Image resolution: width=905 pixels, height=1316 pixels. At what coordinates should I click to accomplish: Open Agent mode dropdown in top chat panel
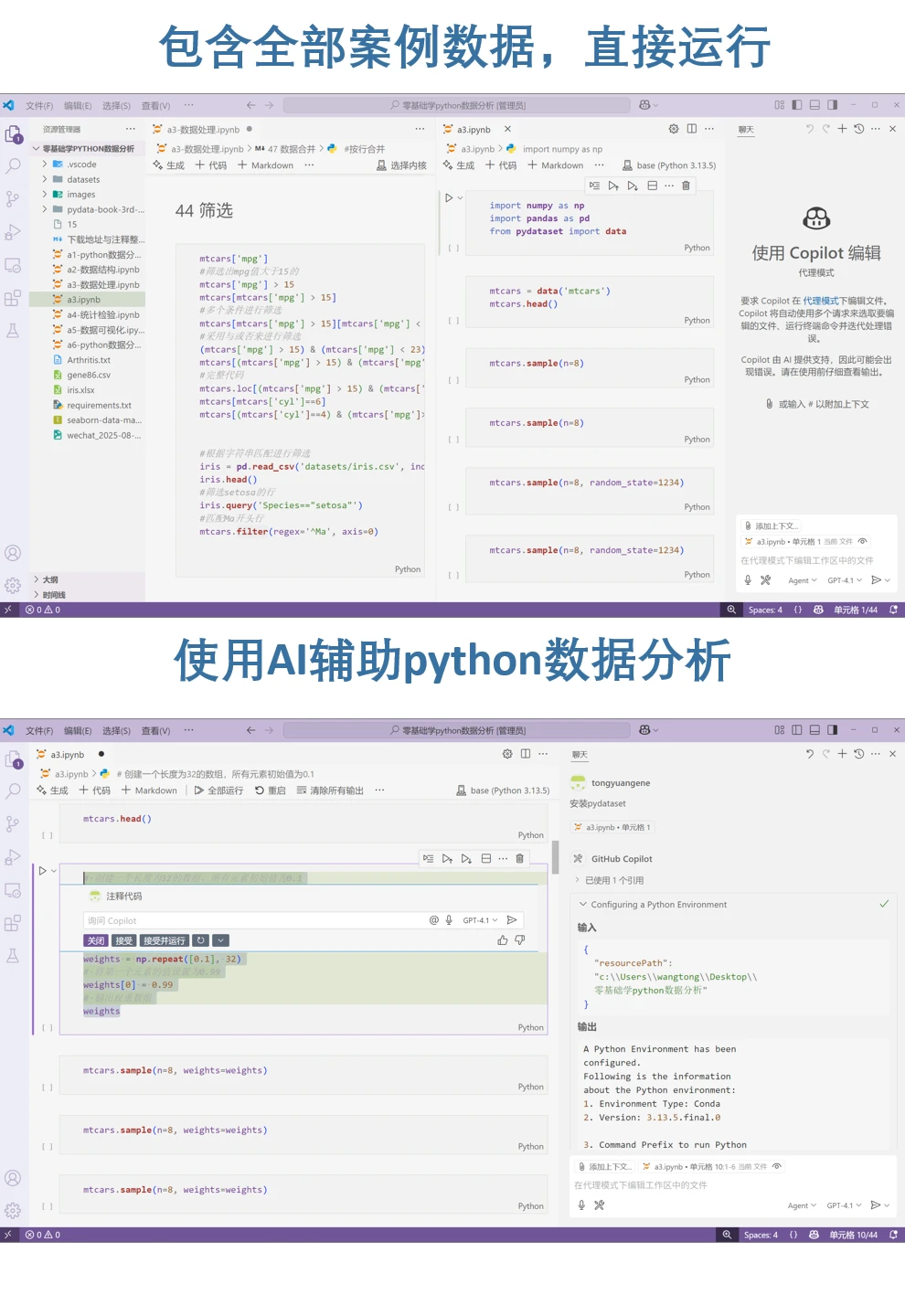coord(803,580)
